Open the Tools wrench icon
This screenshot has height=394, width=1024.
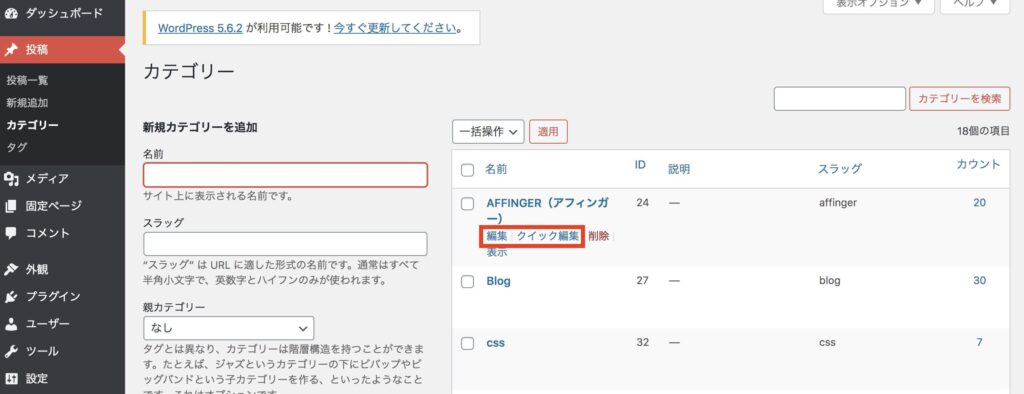pyautogui.click(x=10, y=351)
